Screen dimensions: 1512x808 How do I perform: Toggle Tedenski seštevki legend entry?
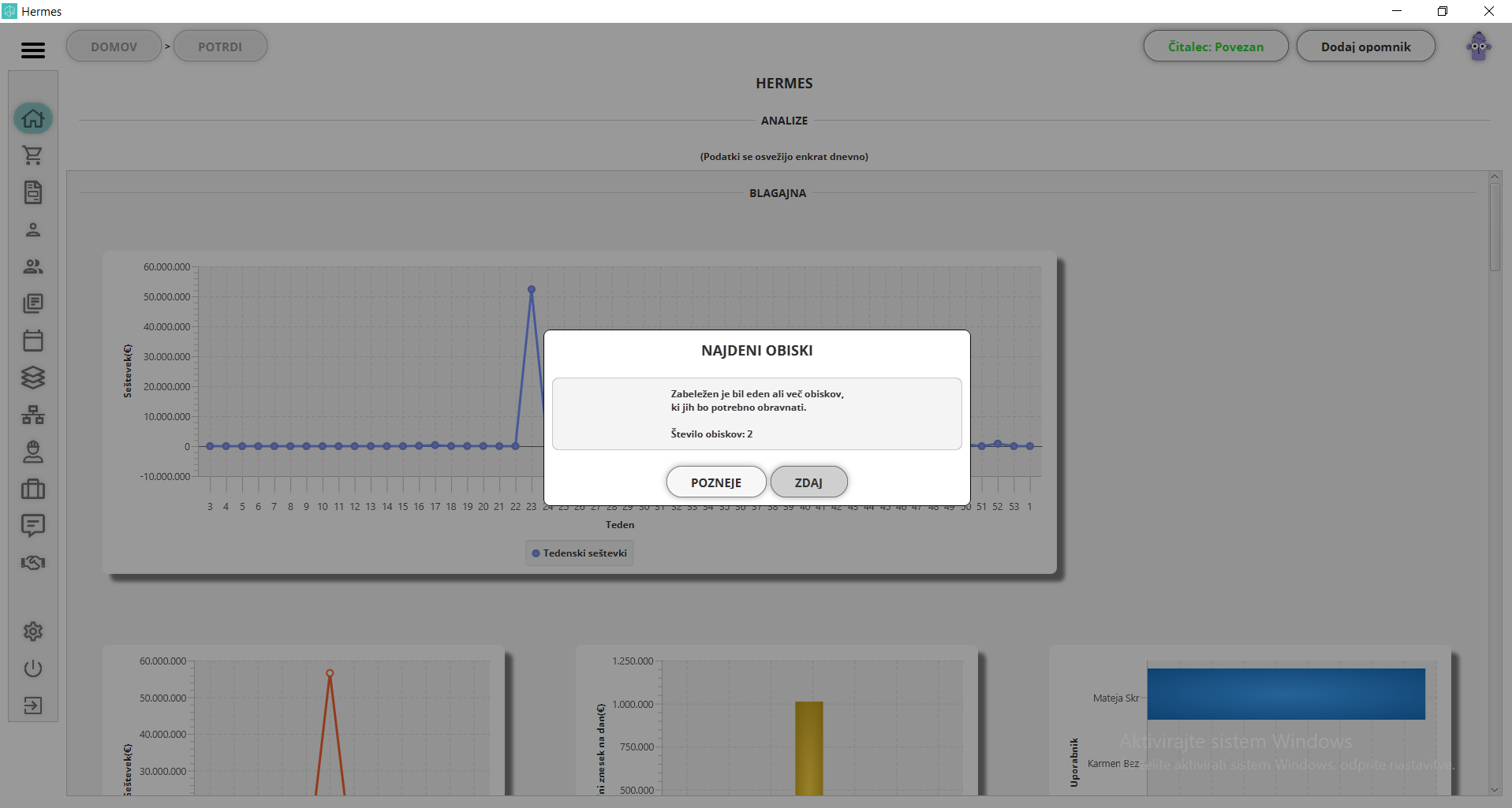tap(580, 553)
